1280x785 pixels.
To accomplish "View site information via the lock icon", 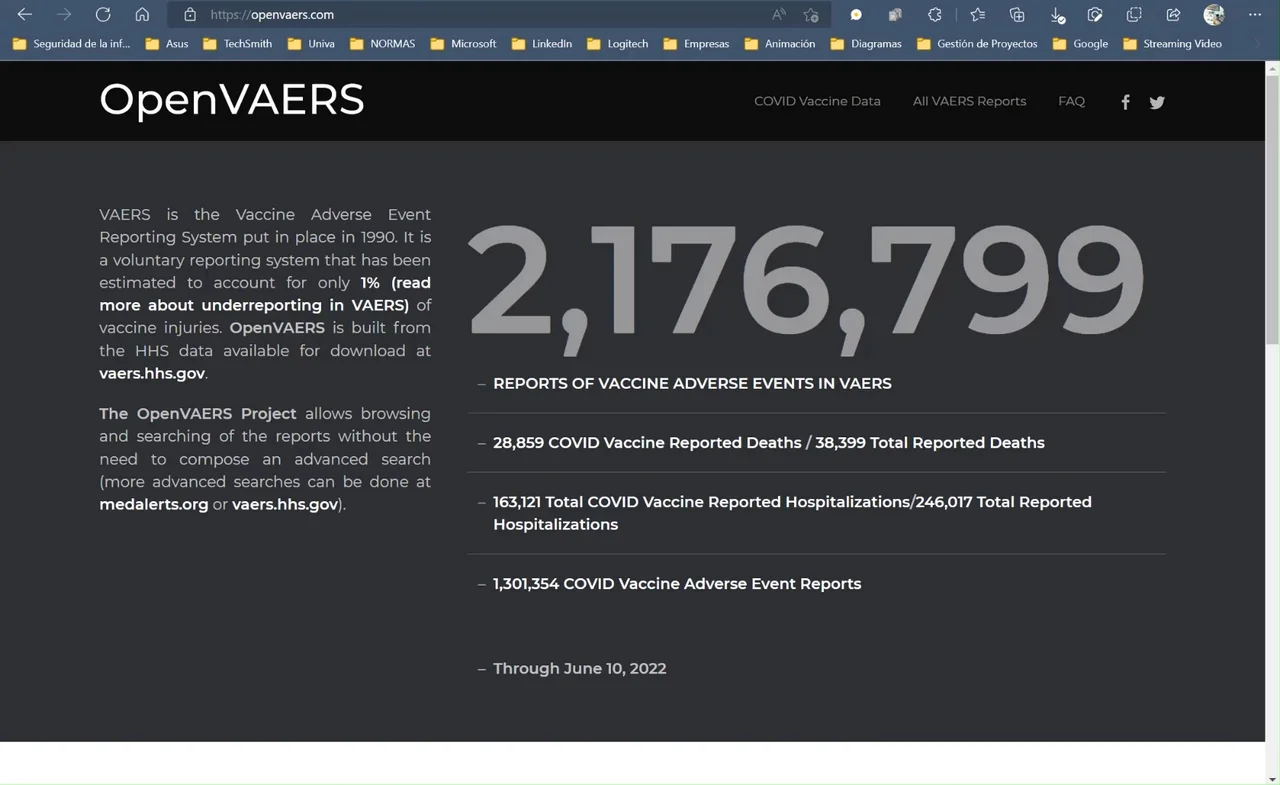I will coord(190,15).
